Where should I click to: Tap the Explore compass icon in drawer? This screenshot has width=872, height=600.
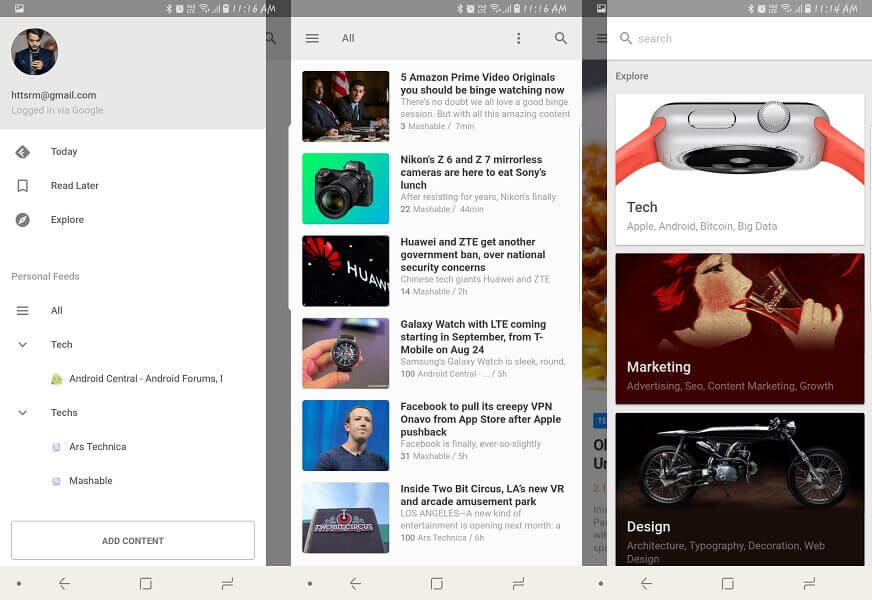coord(22,220)
